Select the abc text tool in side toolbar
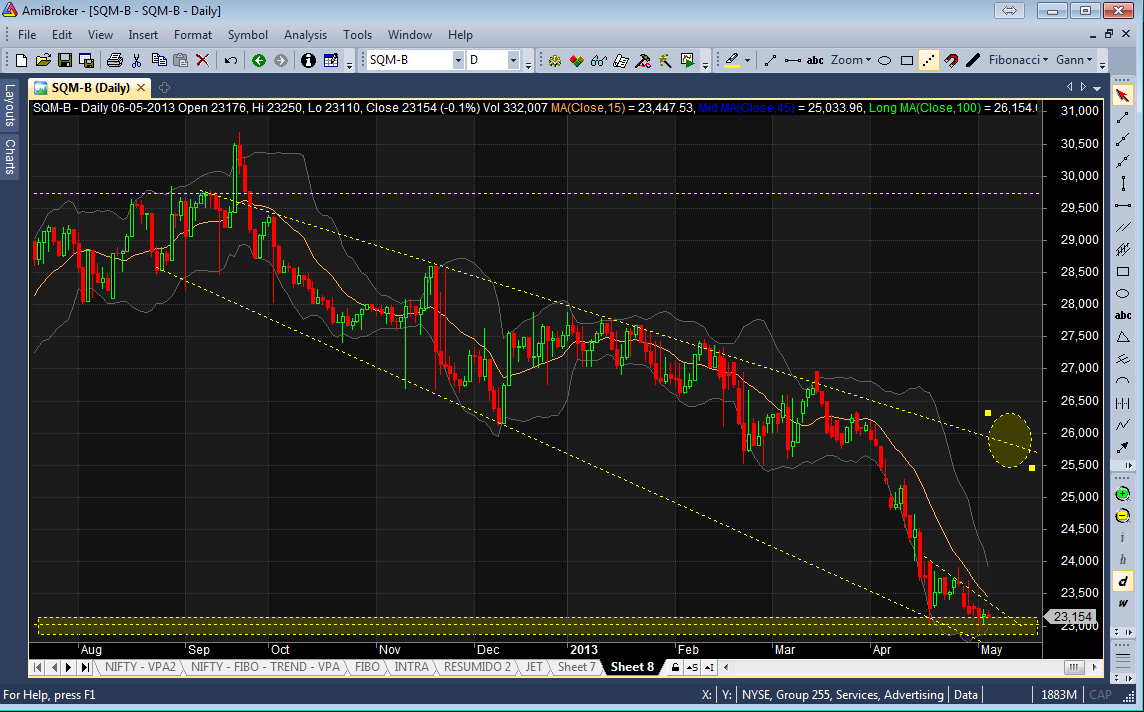 (x=1123, y=315)
